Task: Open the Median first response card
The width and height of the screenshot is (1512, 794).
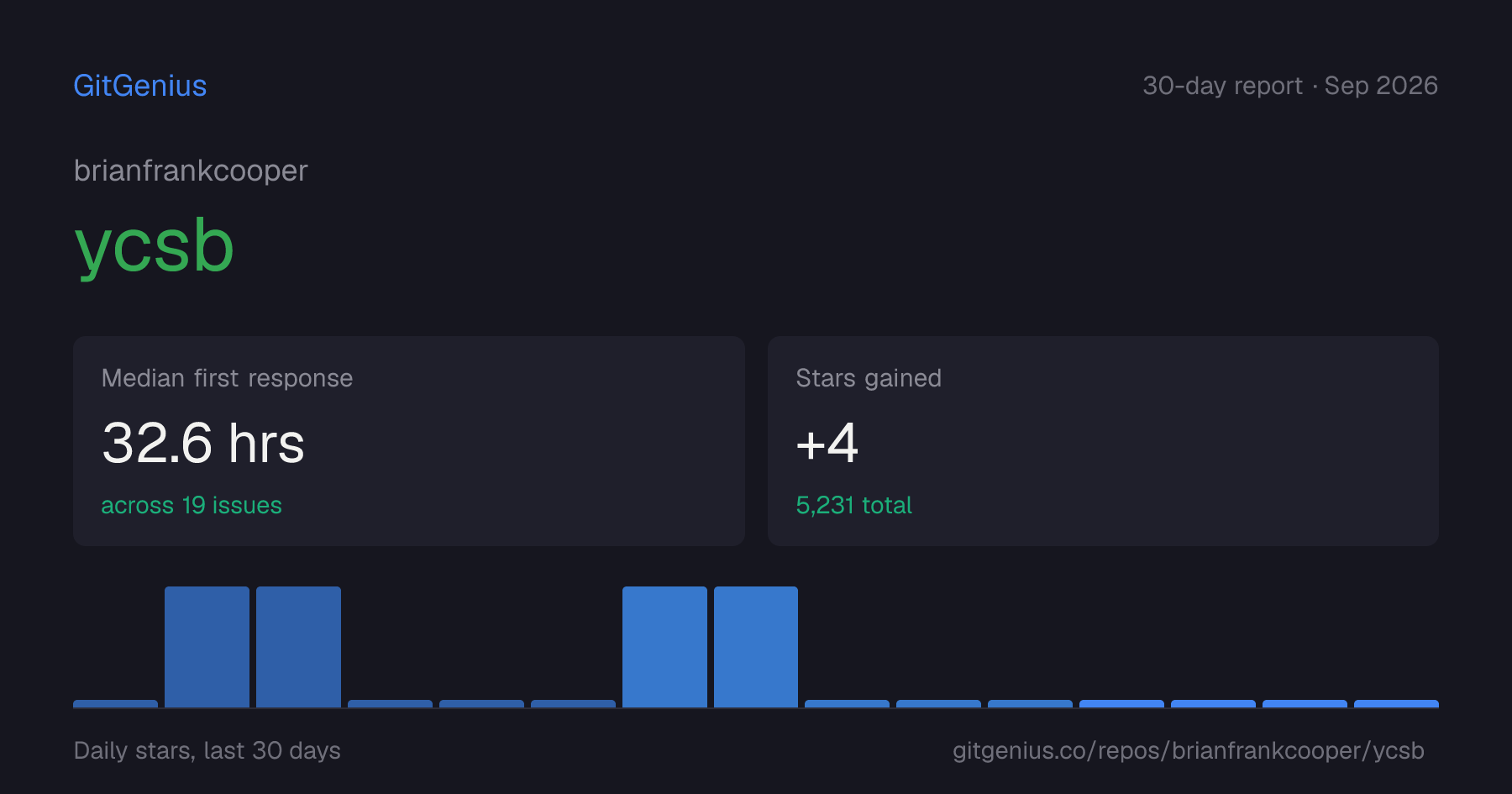Action: (x=409, y=441)
